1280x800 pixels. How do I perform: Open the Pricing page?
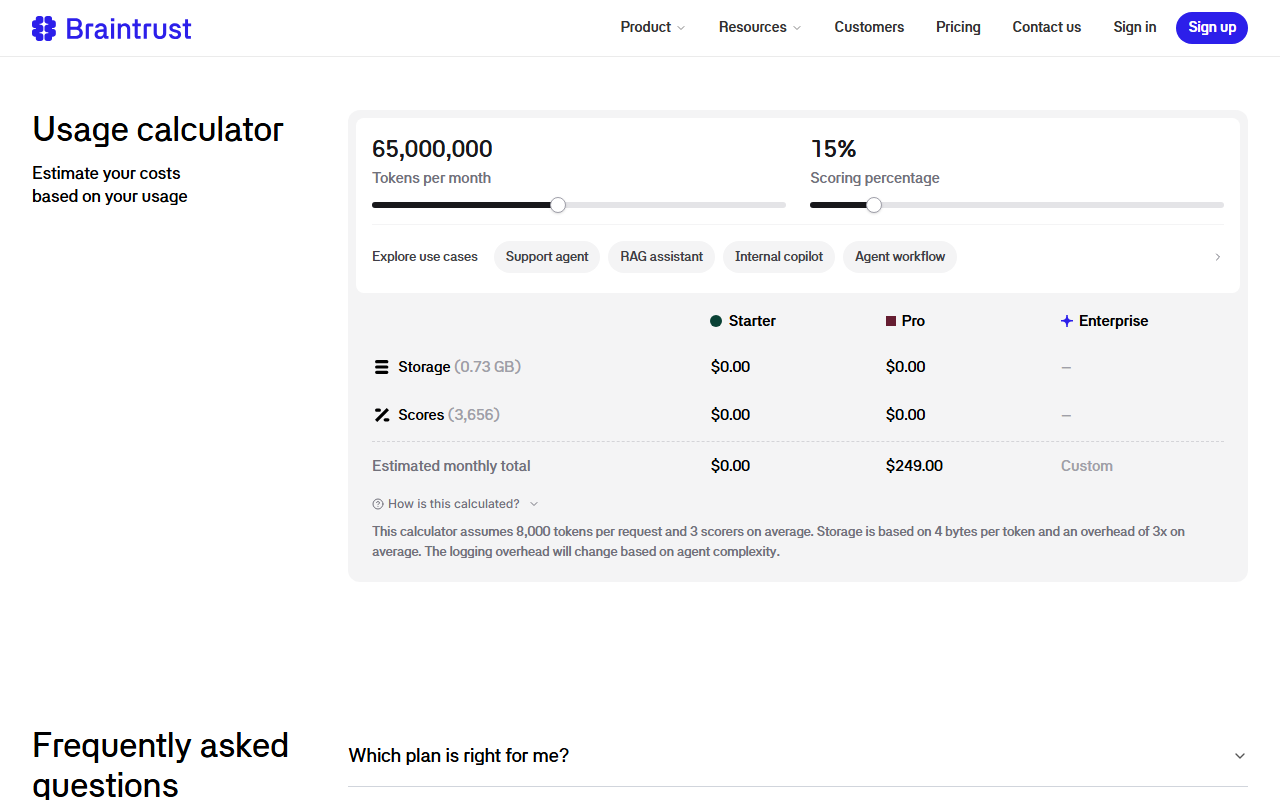[x=958, y=27]
